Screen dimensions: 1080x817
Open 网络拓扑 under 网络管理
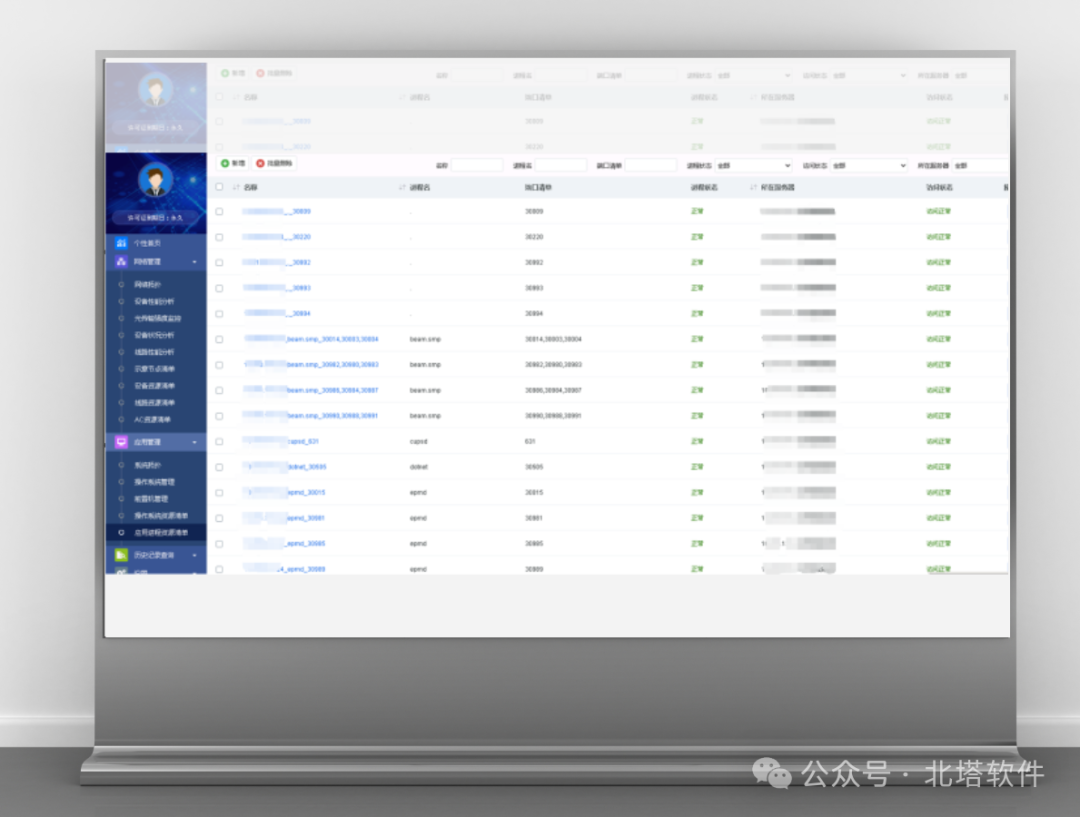pos(147,285)
